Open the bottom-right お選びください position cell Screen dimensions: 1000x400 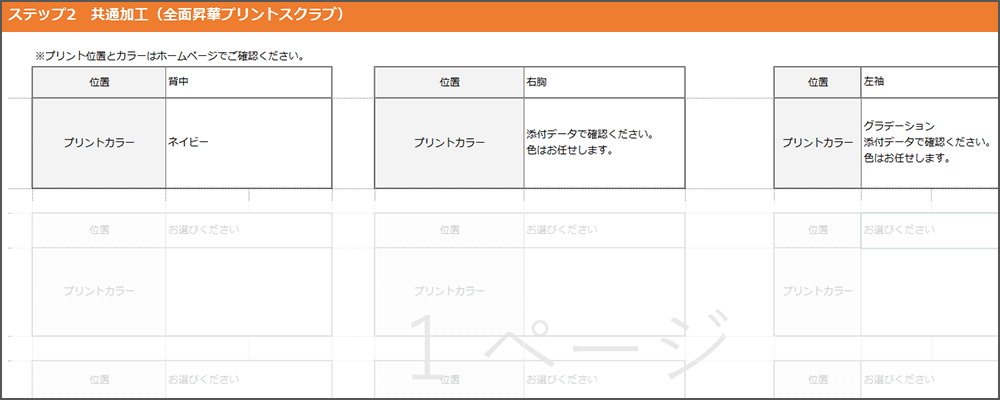(x=926, y=380)
